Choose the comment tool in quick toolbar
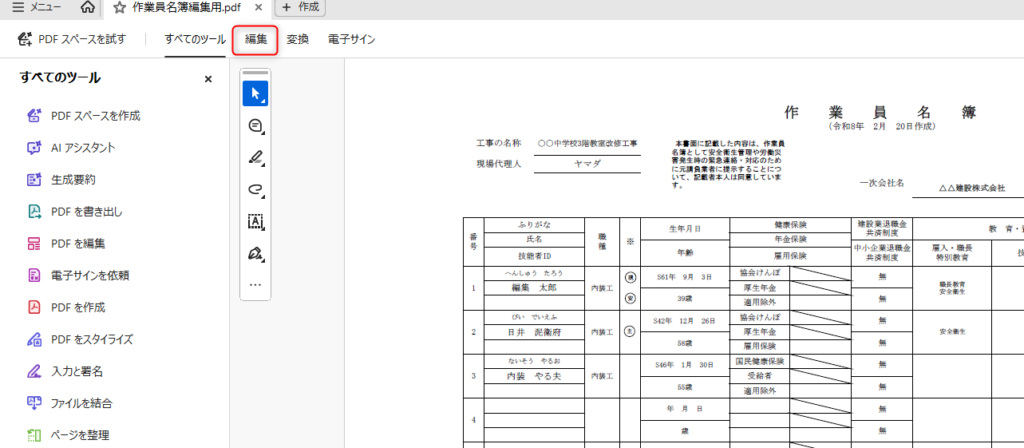The image size is (1024, 448). [255, 126]
